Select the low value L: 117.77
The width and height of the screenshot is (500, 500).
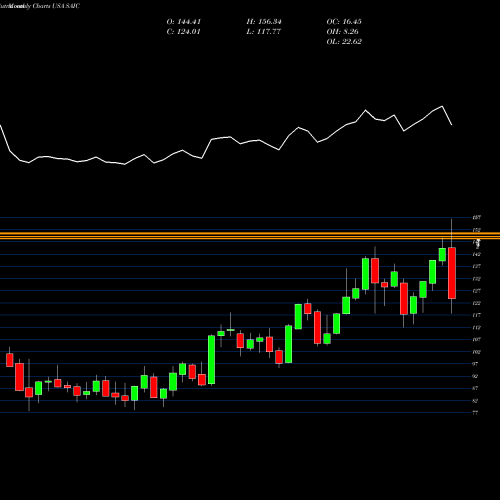264,32
